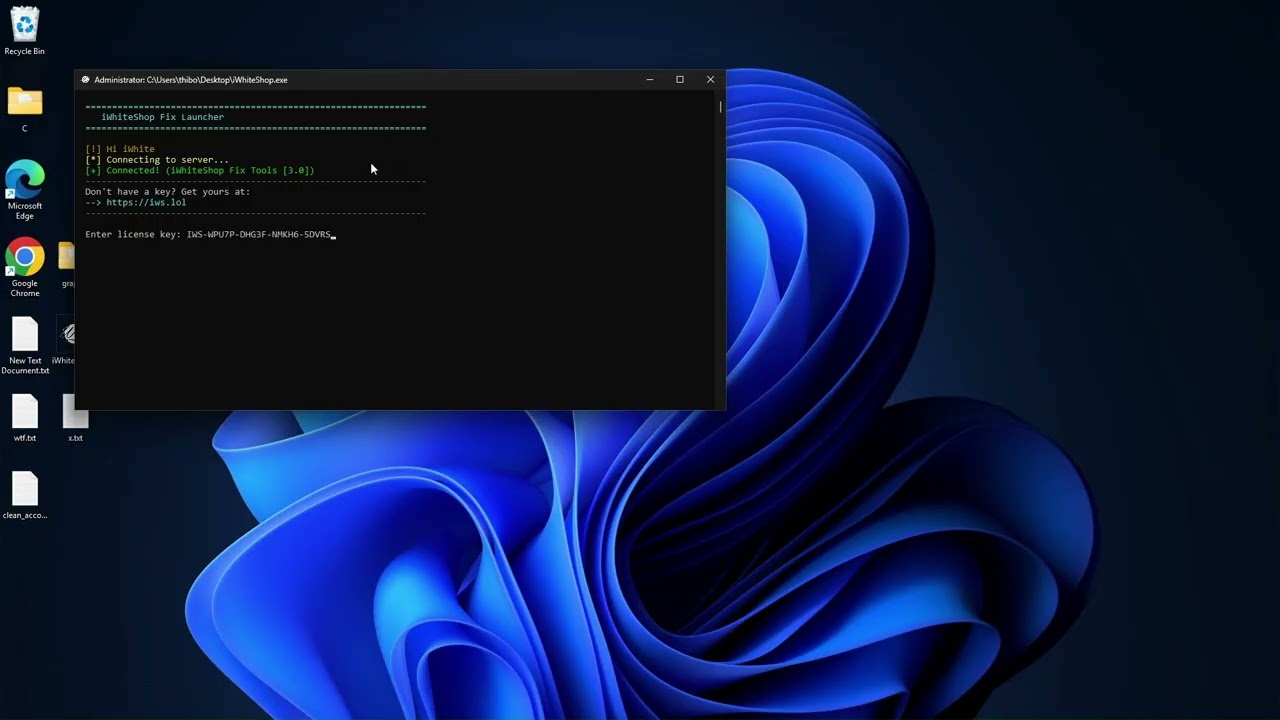Click the "Enter license key:" prompt label
This screenshot has width=1280, height=720.
[133, 235]
